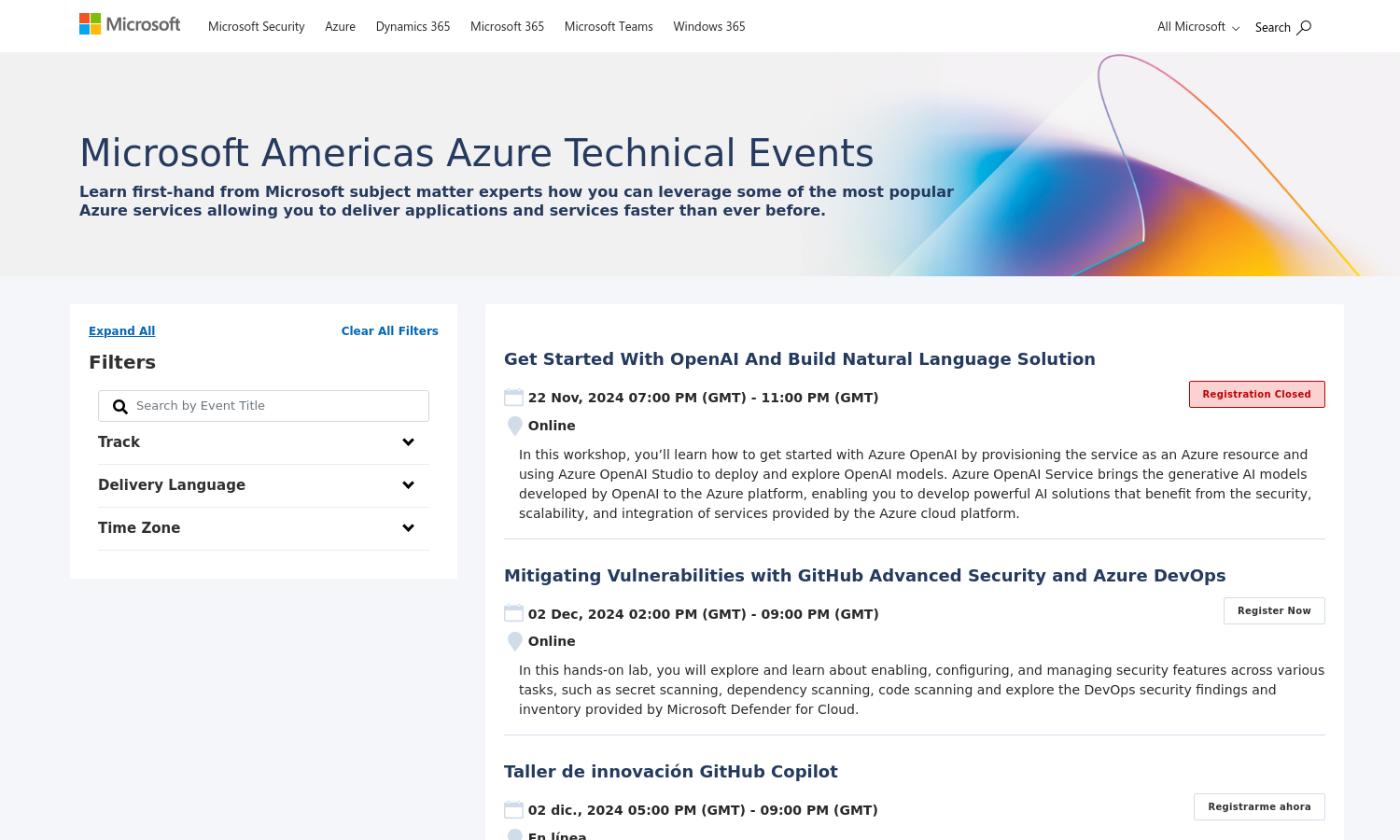Click calendar icon for OpenAI event
The width and height of the screenshot is (1400, 840).
point(513,398)
